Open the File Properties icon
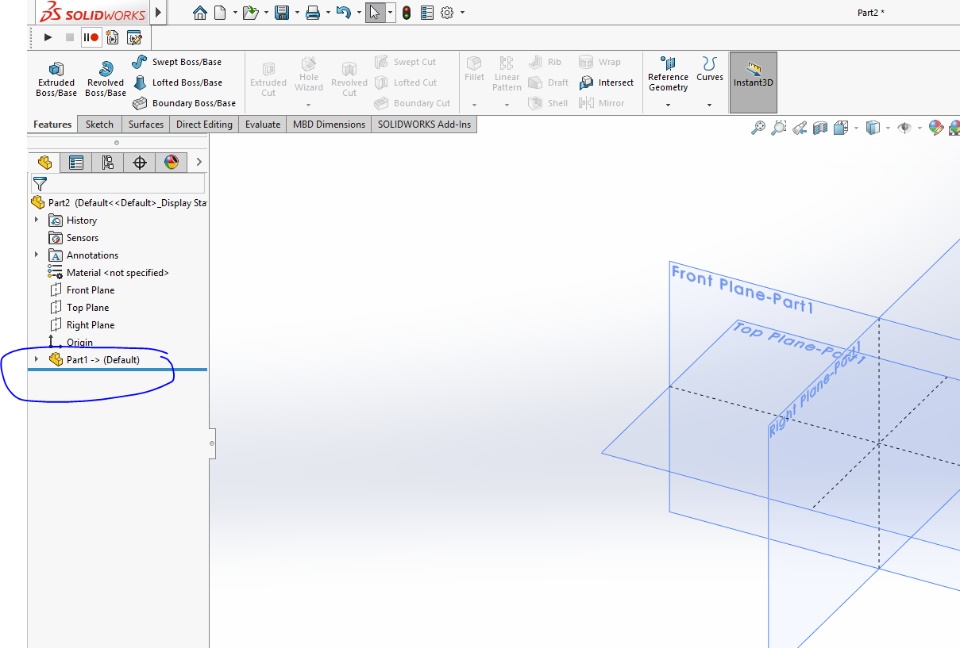Screen dimensions: 960x648 pos(427,12)
